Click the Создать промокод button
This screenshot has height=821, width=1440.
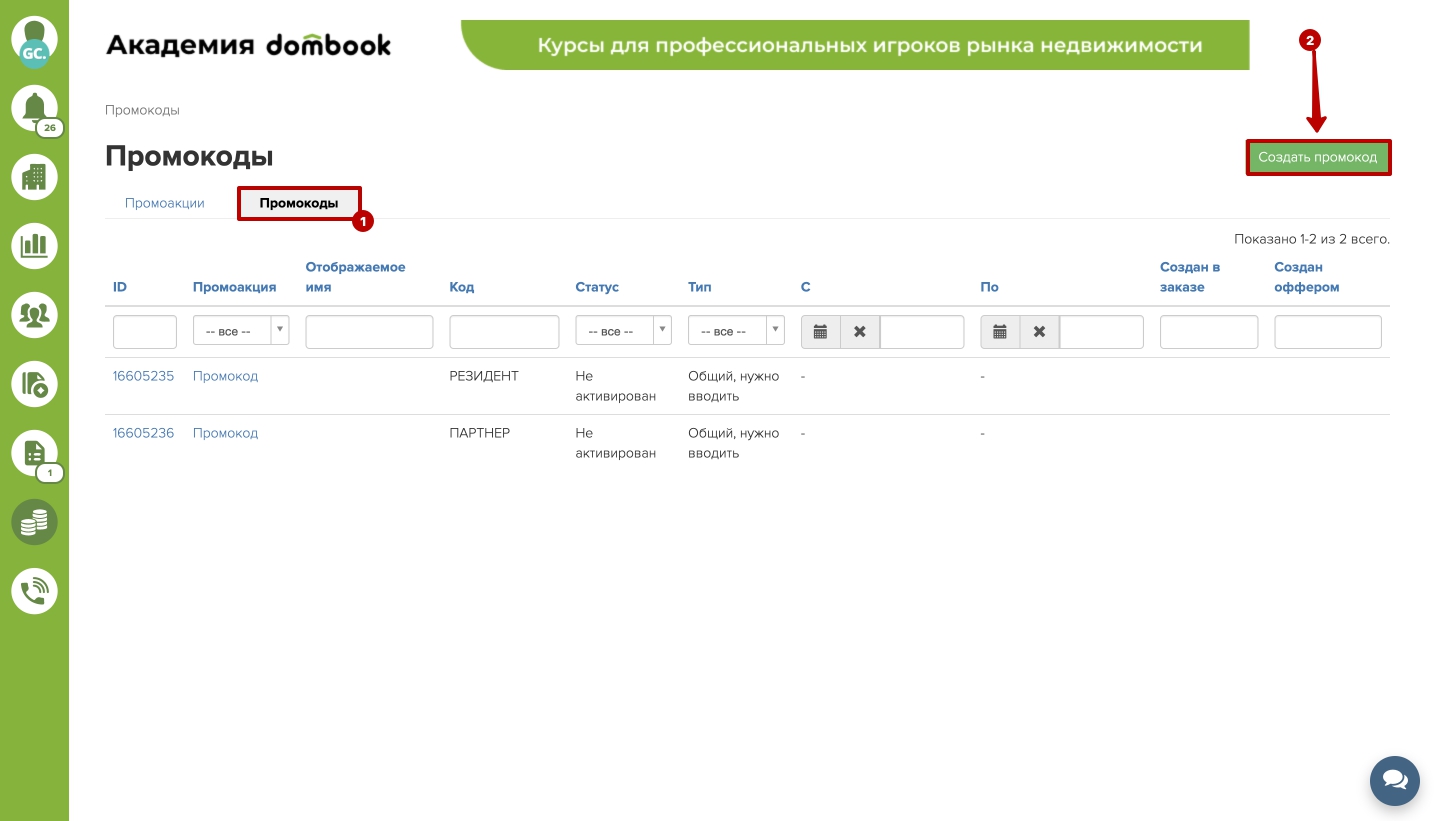pyautogui.click(x=1317, y=157)
